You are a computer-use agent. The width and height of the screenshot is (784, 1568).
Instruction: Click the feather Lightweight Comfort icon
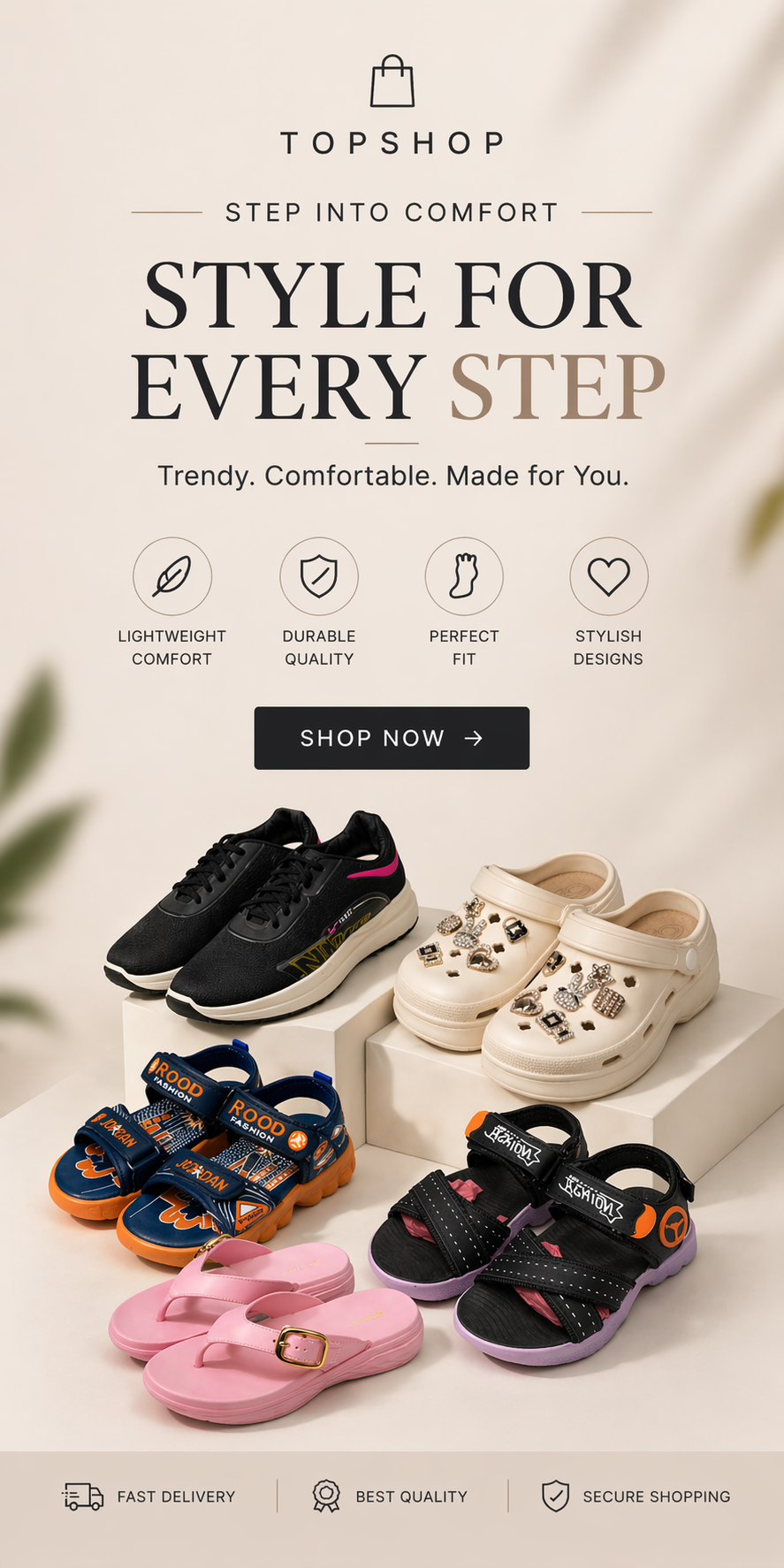click(x=172, y=576)
